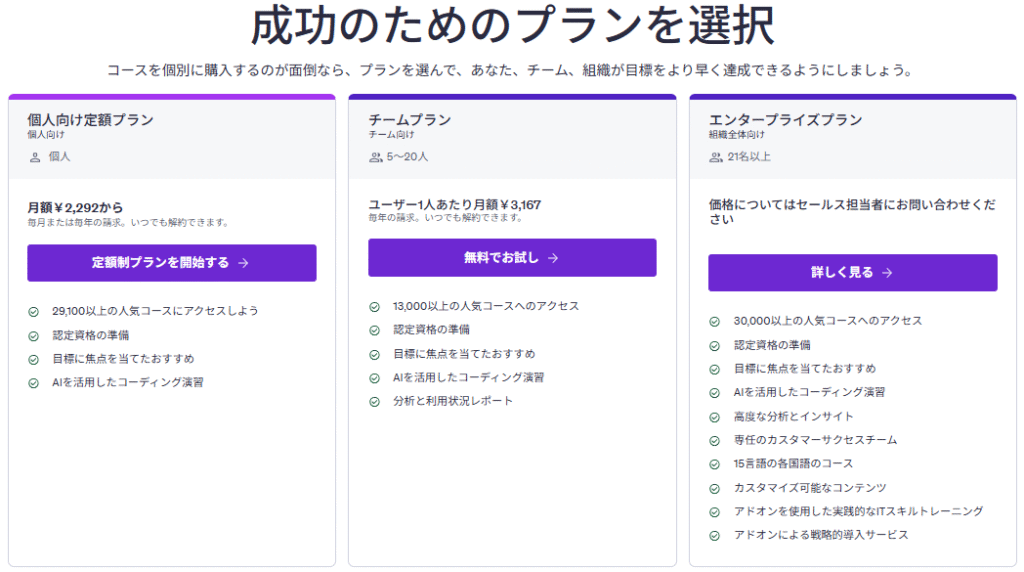This screenshot has height=572, width=1024.
Task: Click checkmark icon beside 15言語の各国語のコース
Action: [715, 464]
